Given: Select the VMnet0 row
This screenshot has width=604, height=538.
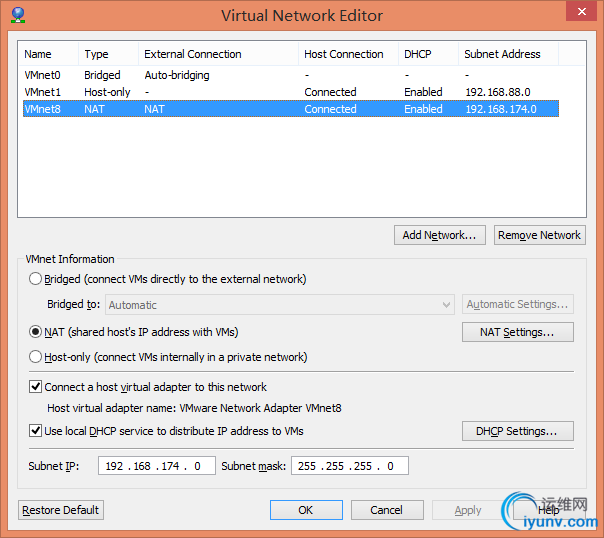Looking at the screenshot, I should tap(291, 75).
